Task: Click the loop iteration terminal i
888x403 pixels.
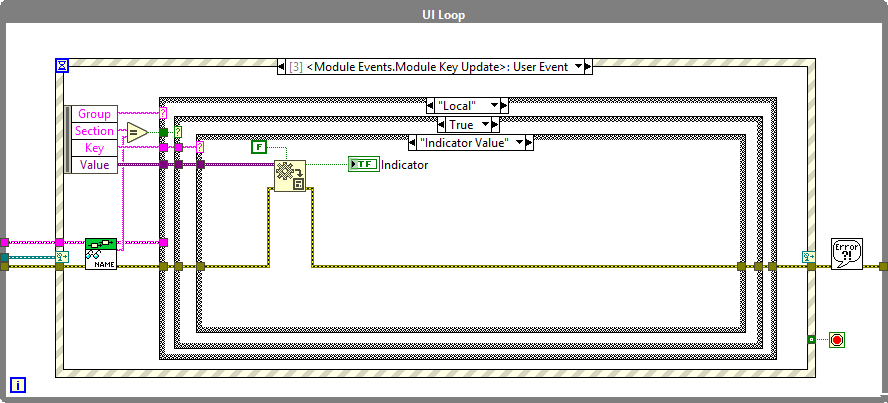Action: 18,385
